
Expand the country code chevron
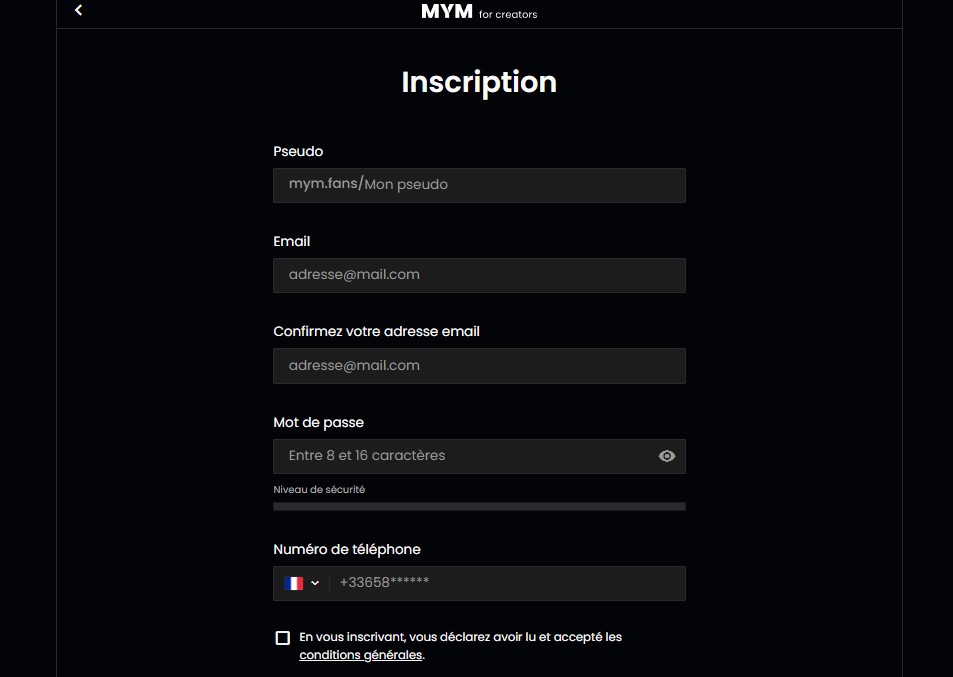[x=315, y=583]
